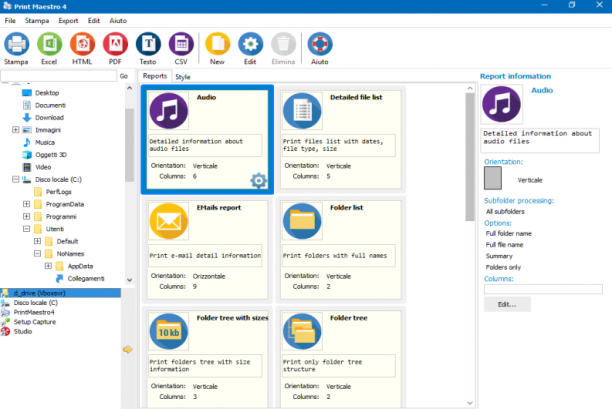Image resolution: width=612 pixels, height=409 pixels.
Task: Create a New report icon
Action: pos(217,44)
